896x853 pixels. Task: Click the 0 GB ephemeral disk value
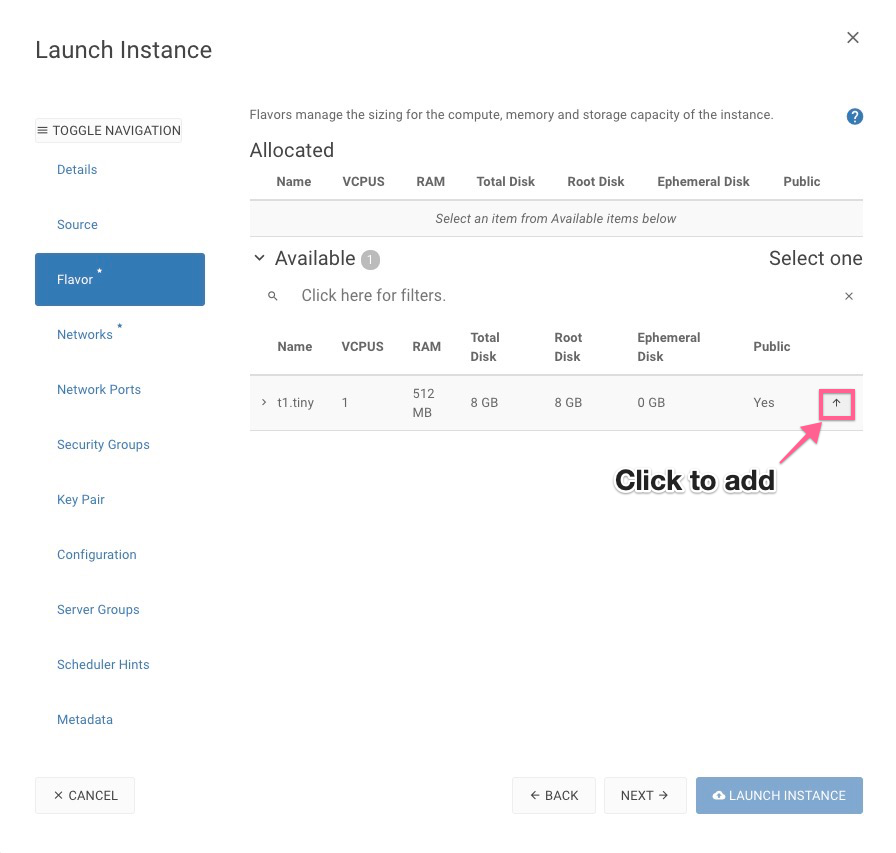click(x=651, y=403)
